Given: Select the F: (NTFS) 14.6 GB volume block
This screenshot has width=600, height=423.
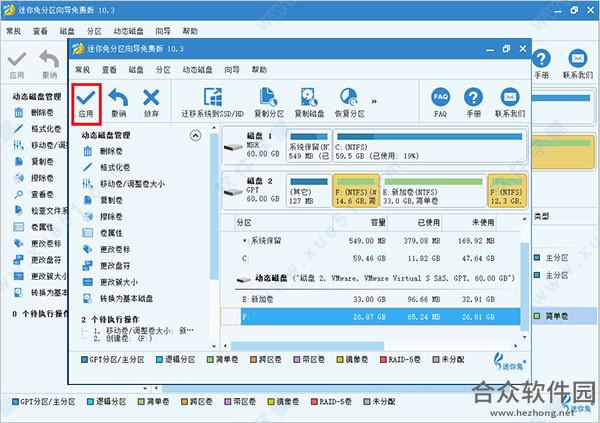Looking at the screenshot, I should [x=356, y=191].
